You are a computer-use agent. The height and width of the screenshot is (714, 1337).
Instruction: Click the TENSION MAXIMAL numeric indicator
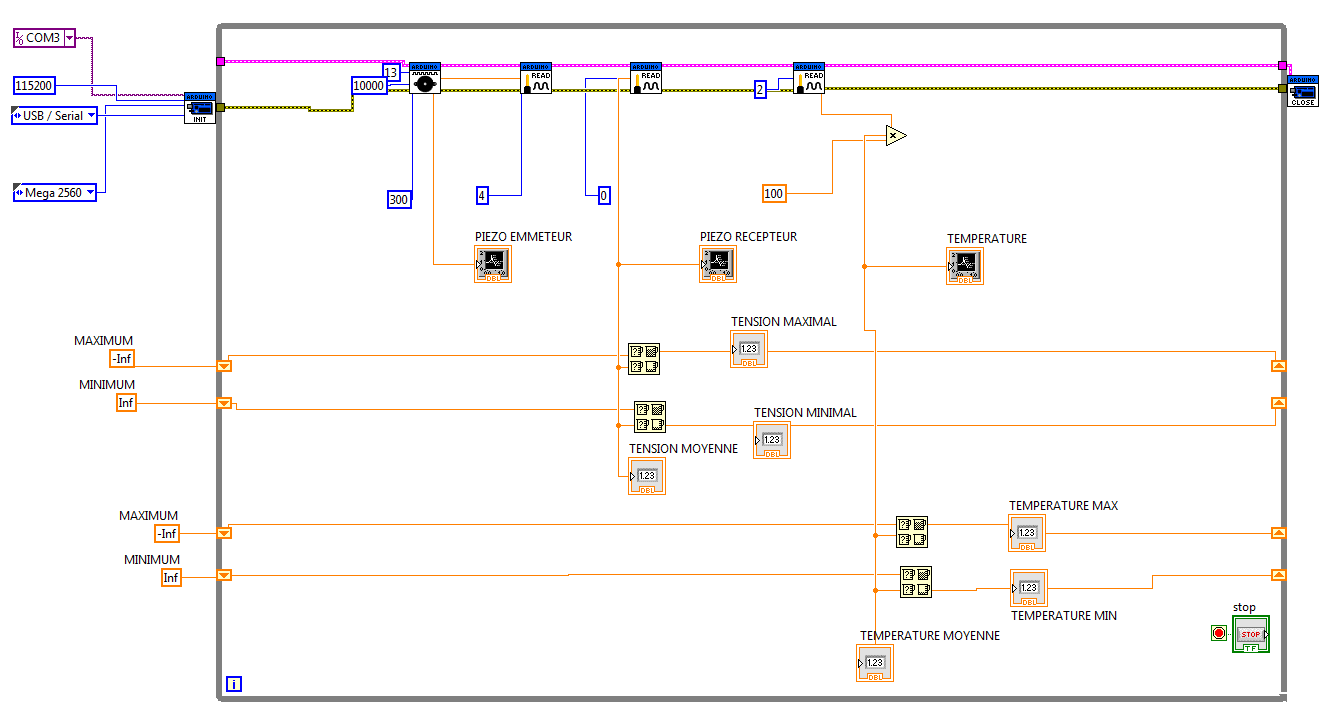[x=749, y=349]
